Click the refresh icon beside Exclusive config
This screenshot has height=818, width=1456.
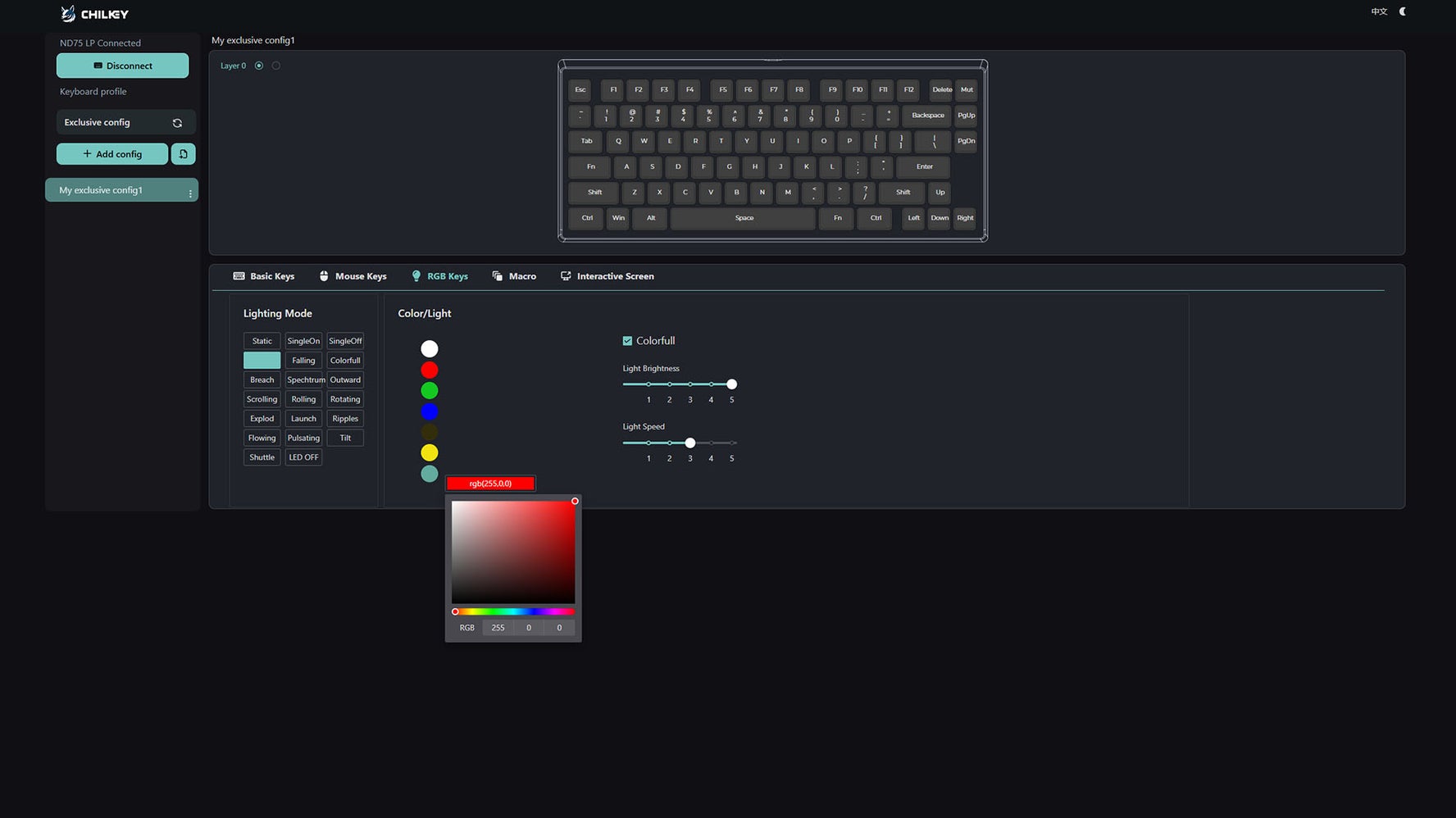(177, 123)
